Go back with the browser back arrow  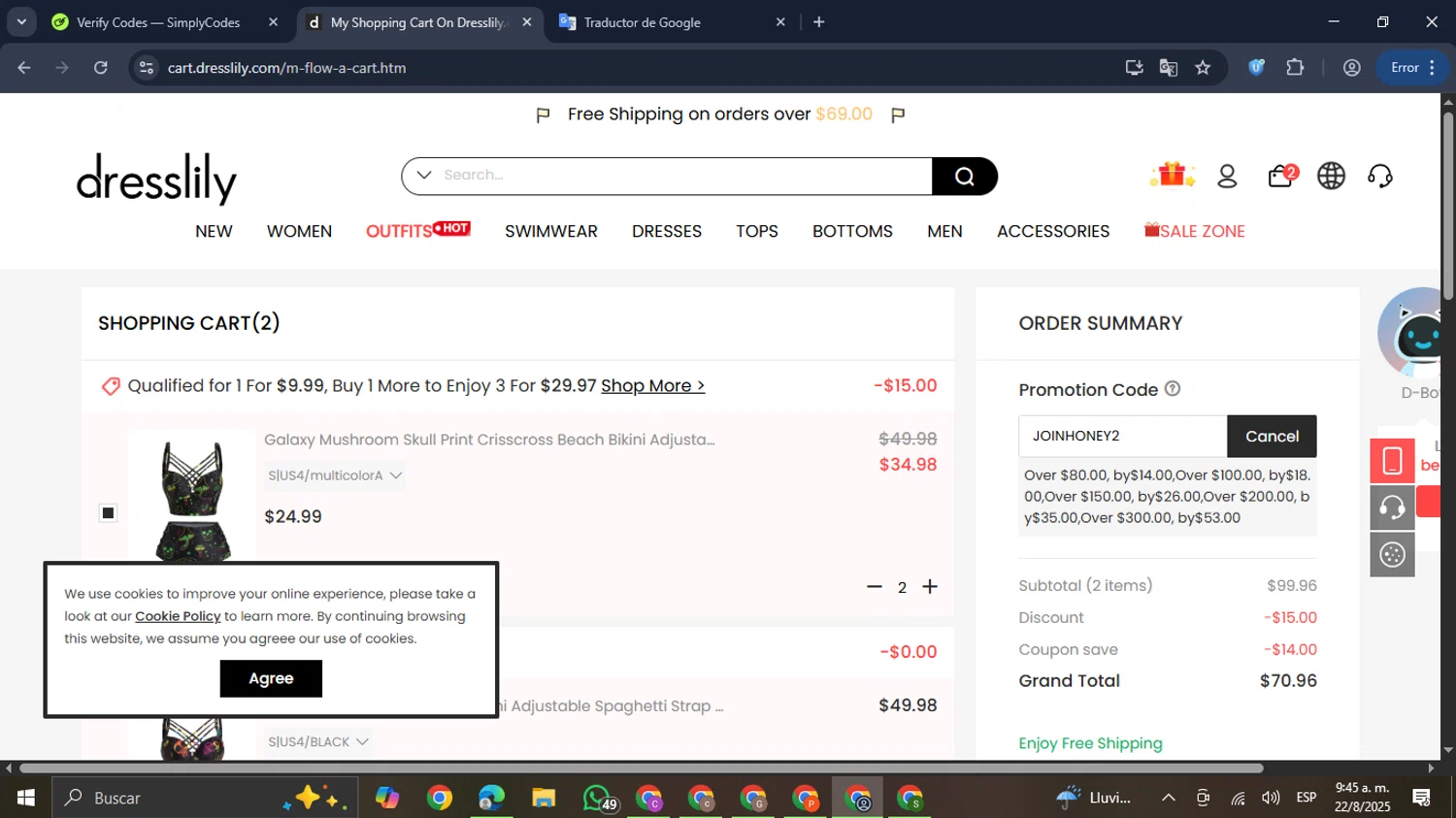(24, 68)
